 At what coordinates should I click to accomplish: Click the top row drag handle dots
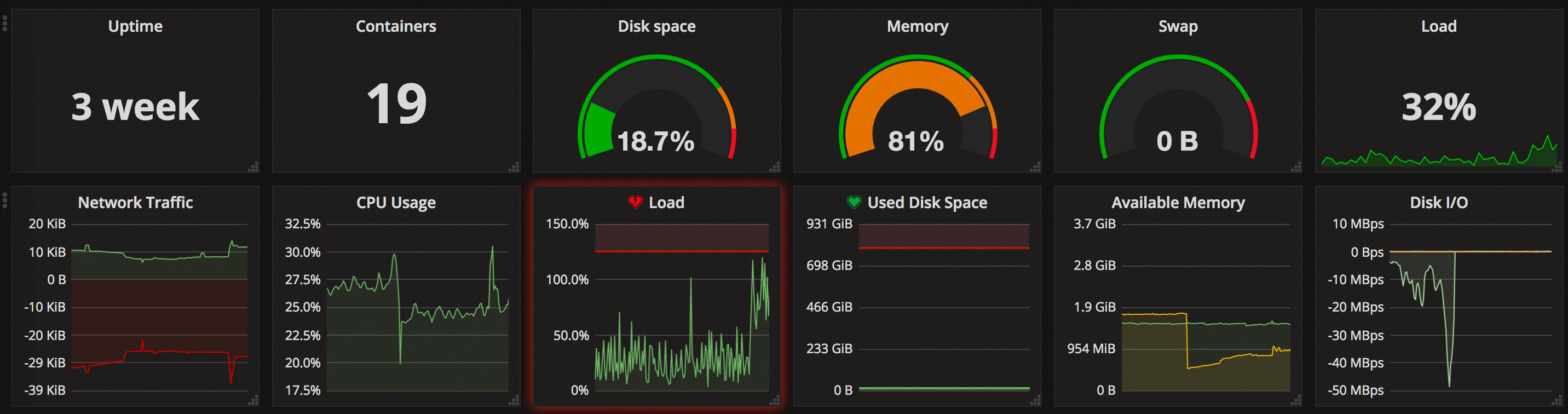pyautogui.click(x=5, y=24)
